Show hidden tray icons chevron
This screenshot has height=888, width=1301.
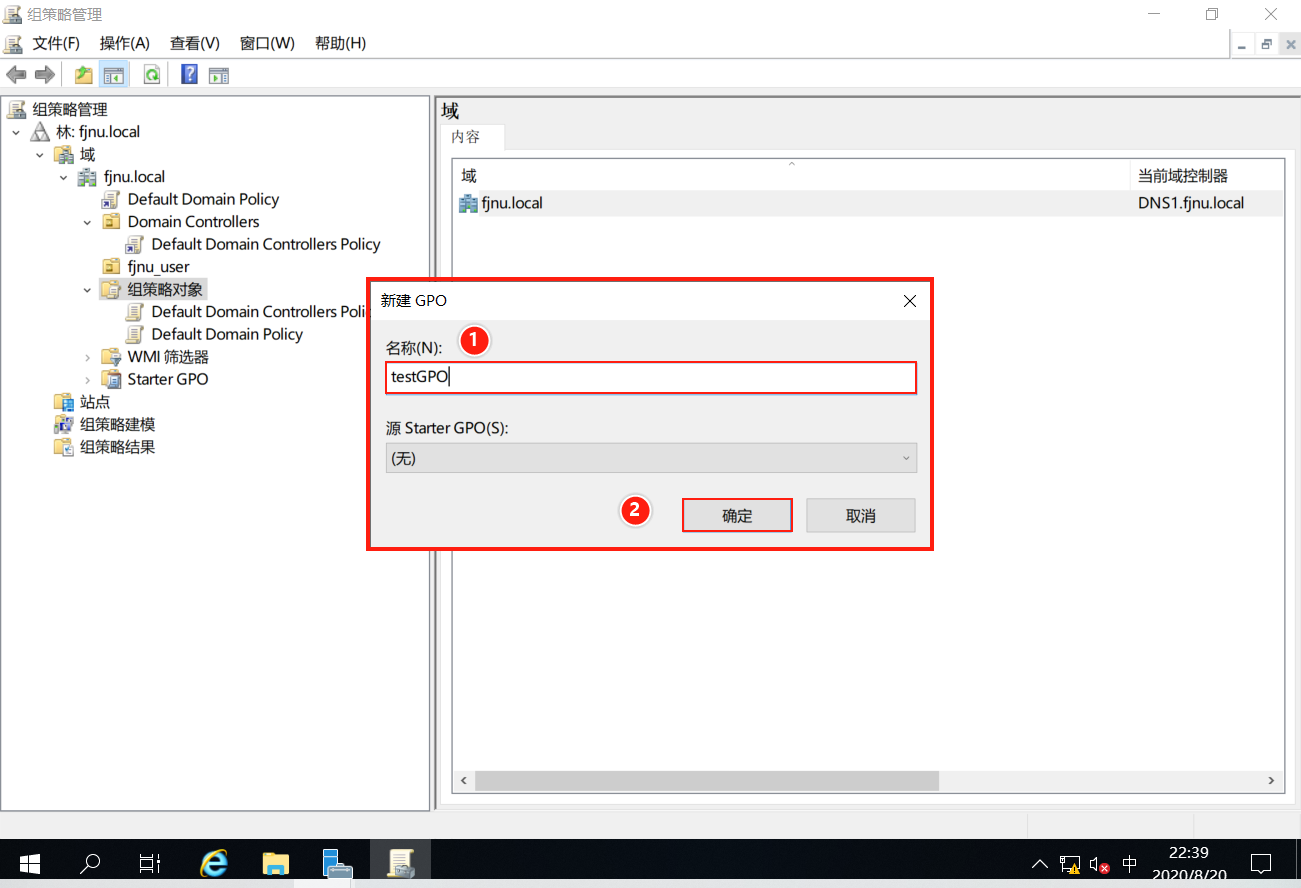1040,864
